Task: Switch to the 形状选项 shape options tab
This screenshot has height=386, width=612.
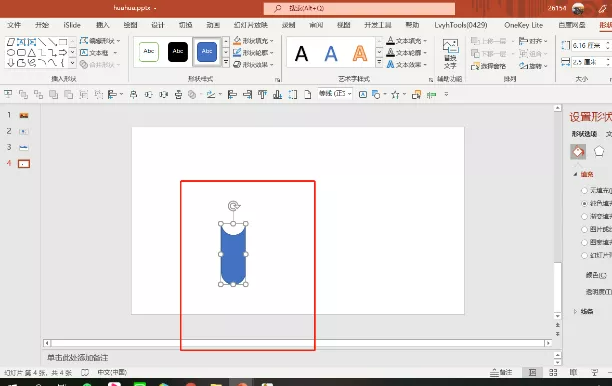Action: tap(584, 134)
